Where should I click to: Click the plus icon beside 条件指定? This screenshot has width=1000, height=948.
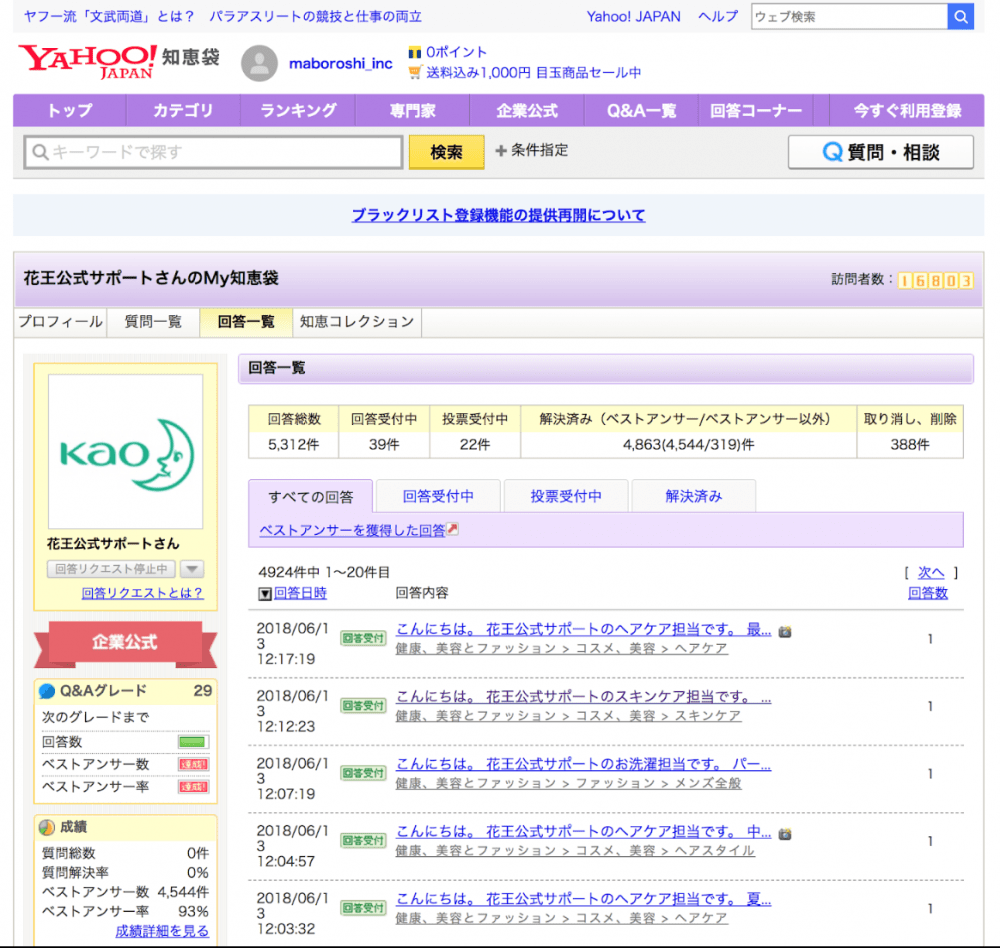501,151
